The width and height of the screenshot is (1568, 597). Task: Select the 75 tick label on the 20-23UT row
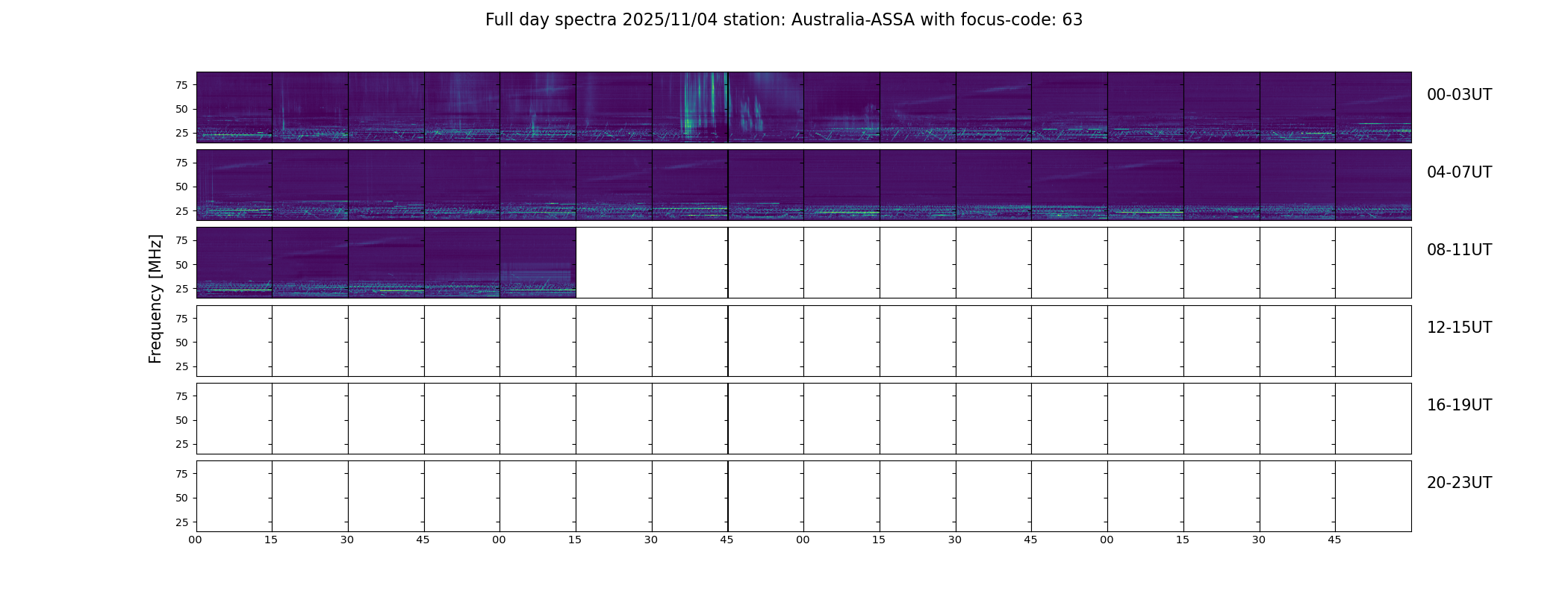181,474
